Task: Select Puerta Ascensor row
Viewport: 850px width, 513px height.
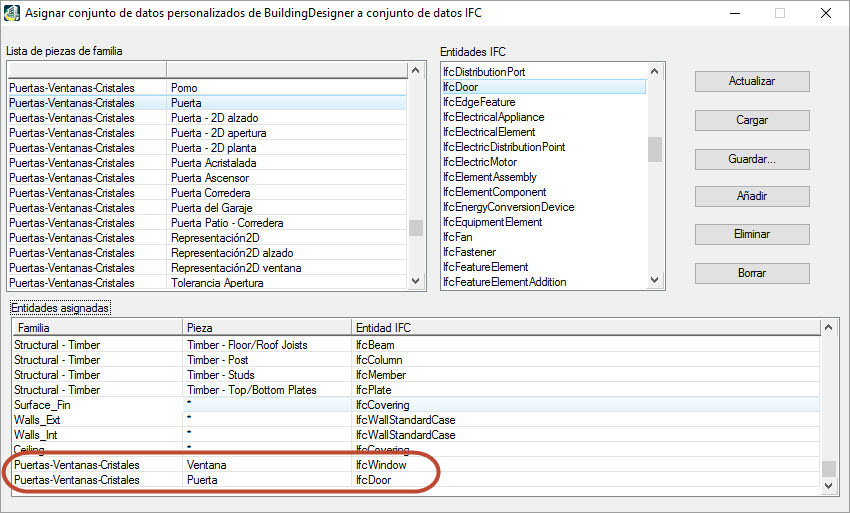Action: (x=207, y=178)
